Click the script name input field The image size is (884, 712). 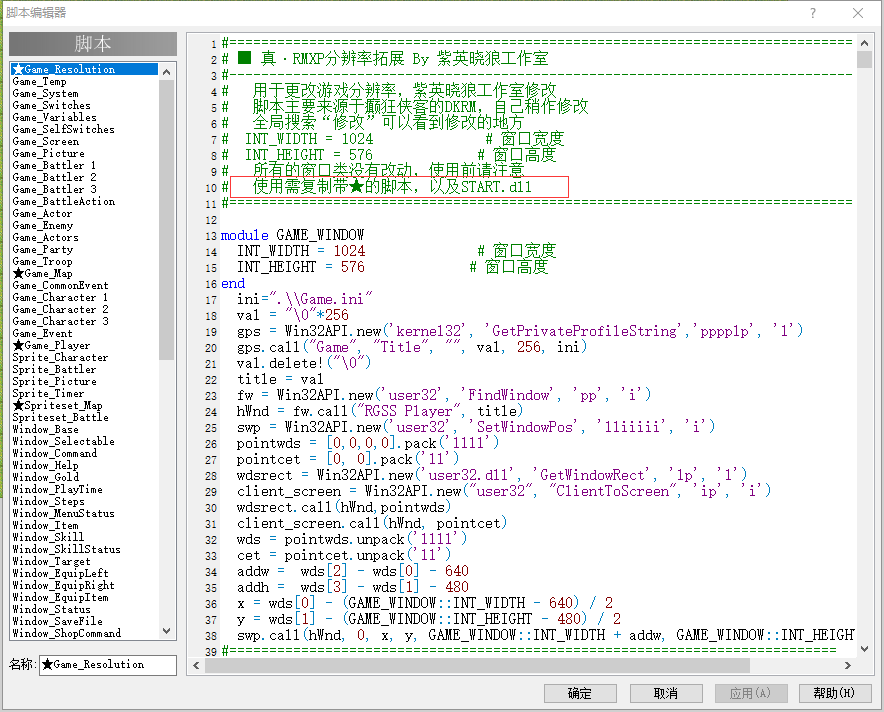tap(108, 665)
